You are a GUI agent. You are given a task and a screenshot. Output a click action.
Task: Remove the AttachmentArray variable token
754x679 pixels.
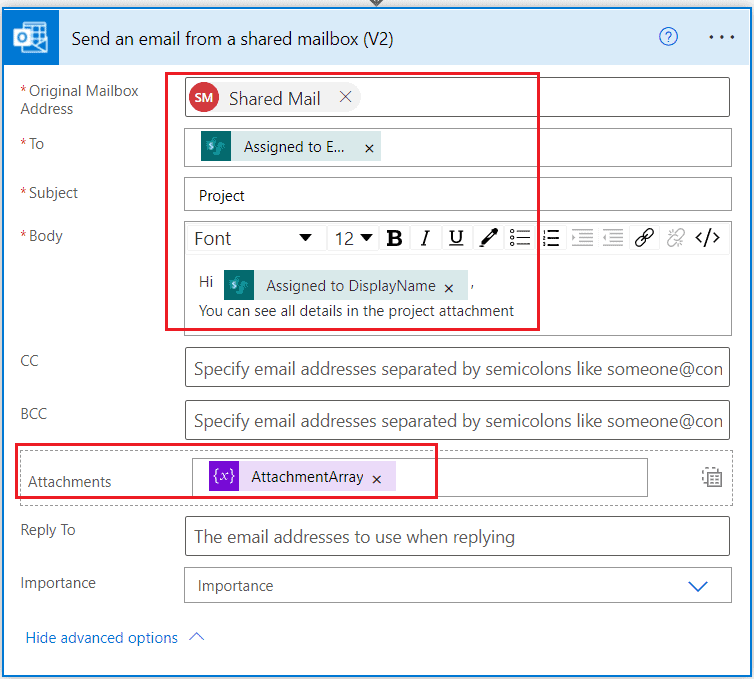tap(377, 479)
